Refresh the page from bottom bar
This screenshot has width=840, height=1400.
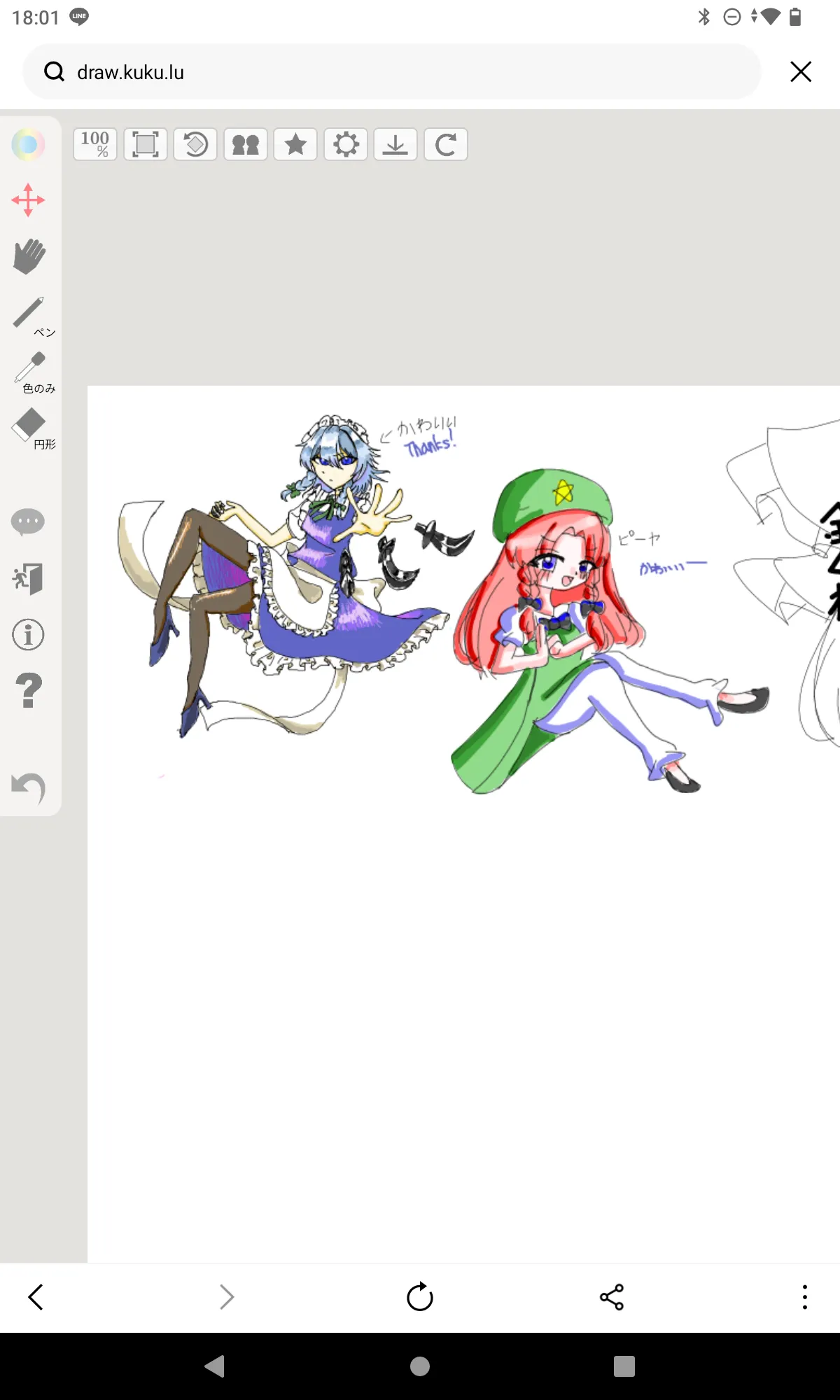click(420, 1297)
